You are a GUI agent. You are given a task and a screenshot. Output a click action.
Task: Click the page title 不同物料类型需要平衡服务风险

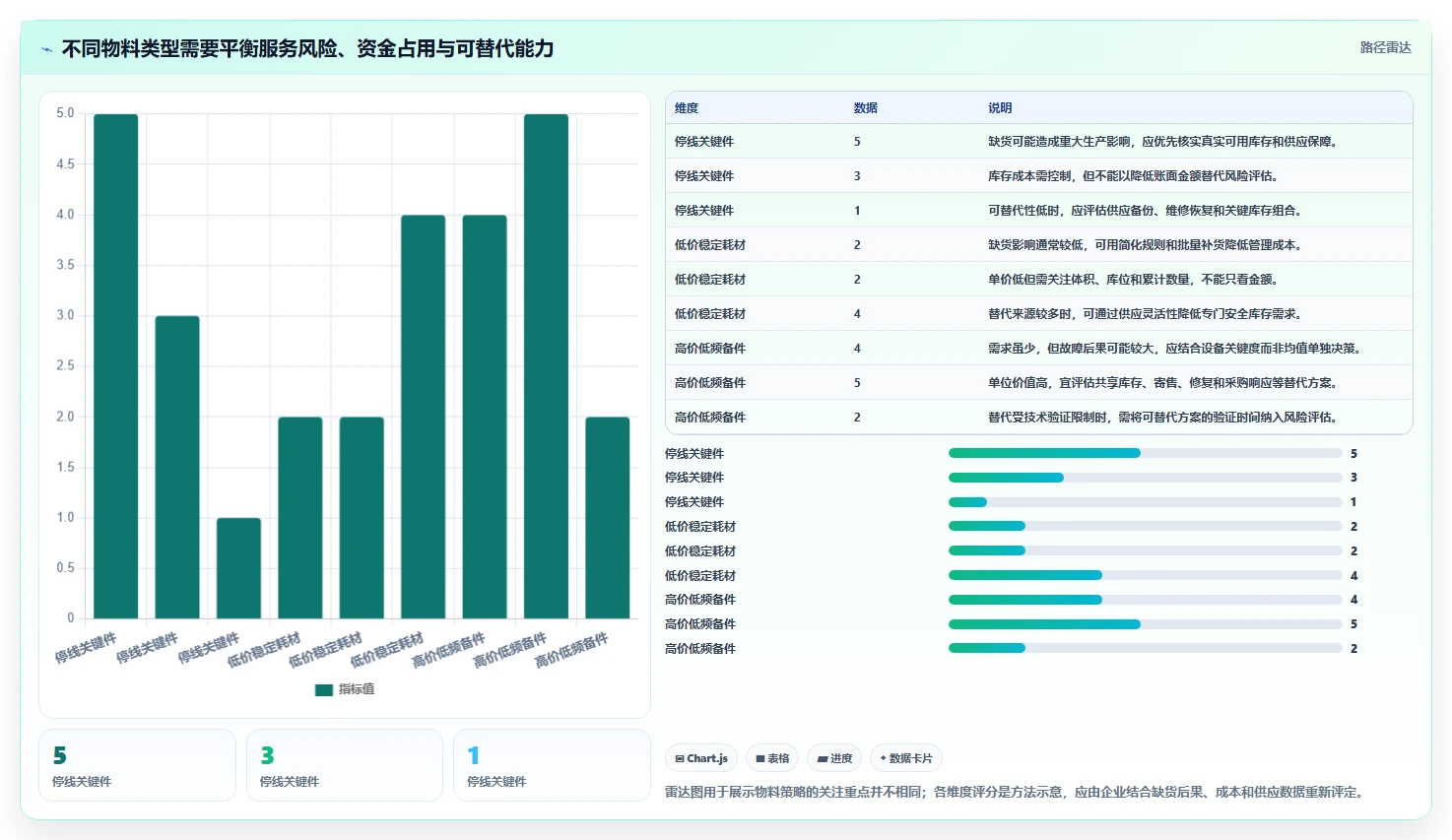point(307,48)
